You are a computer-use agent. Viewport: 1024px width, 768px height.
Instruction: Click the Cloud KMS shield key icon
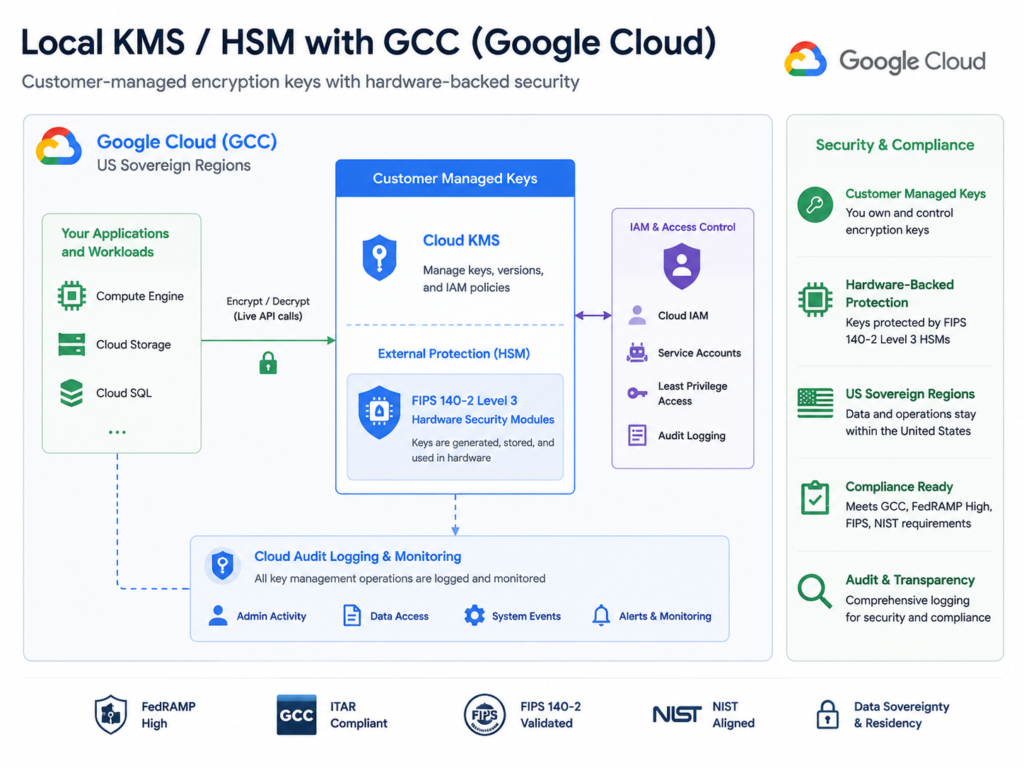(x=379, y=257)
